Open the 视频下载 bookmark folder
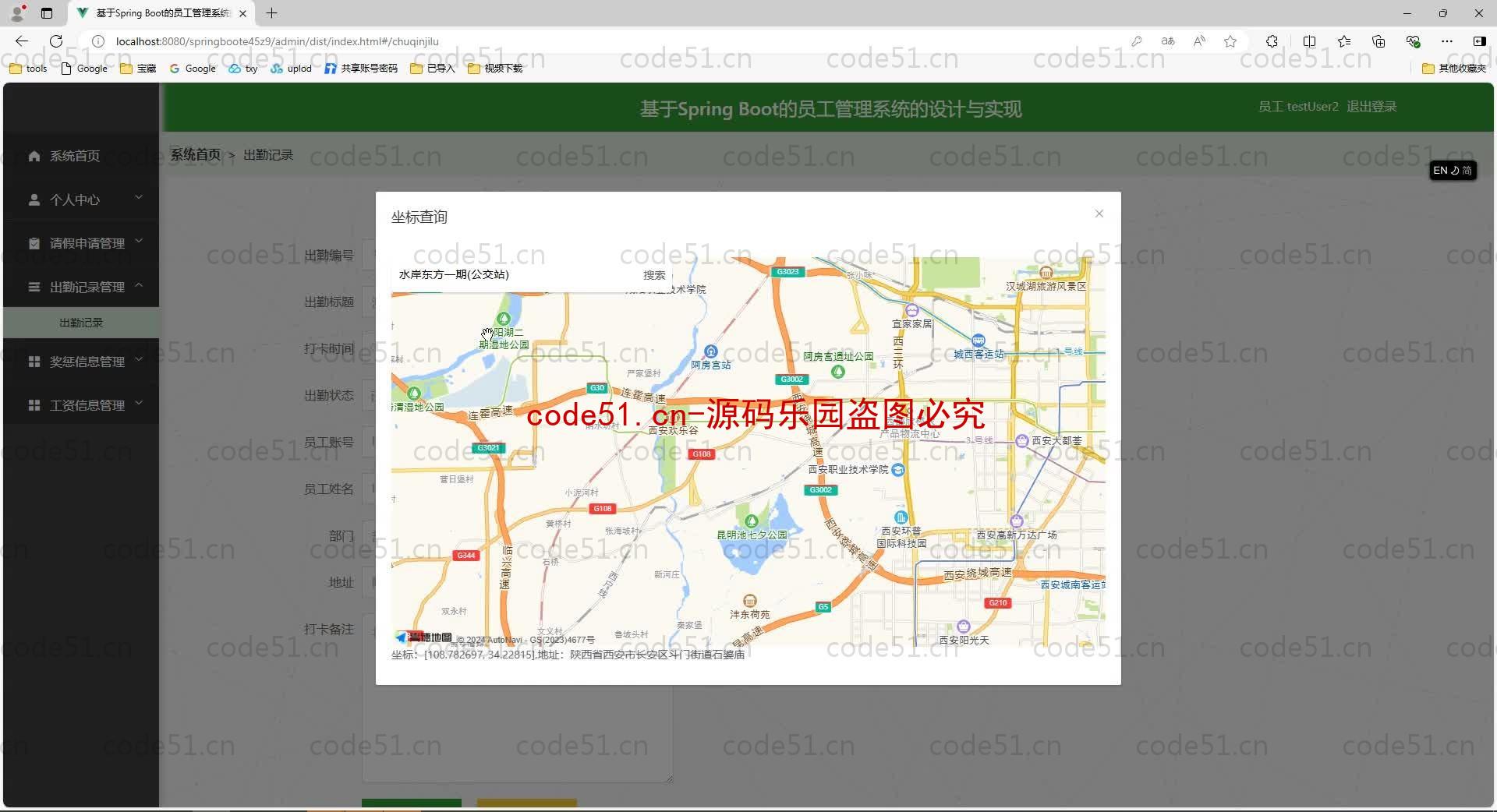The image size is (1497, 812). (x=495, y=69)
